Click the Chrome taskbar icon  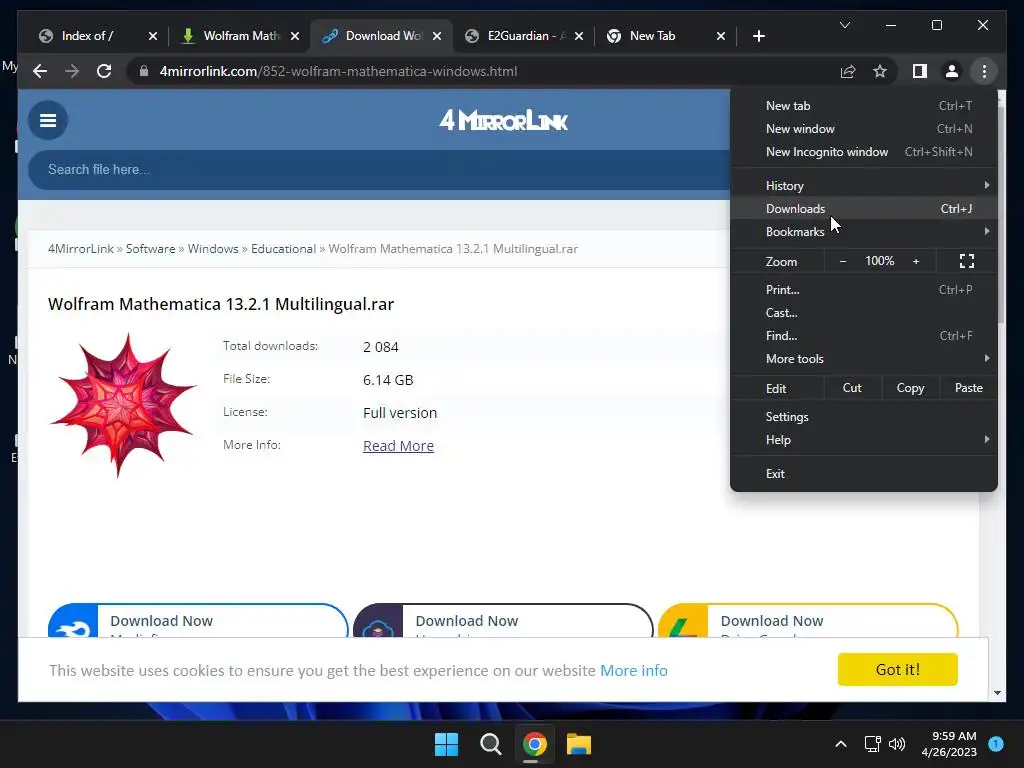534,744
